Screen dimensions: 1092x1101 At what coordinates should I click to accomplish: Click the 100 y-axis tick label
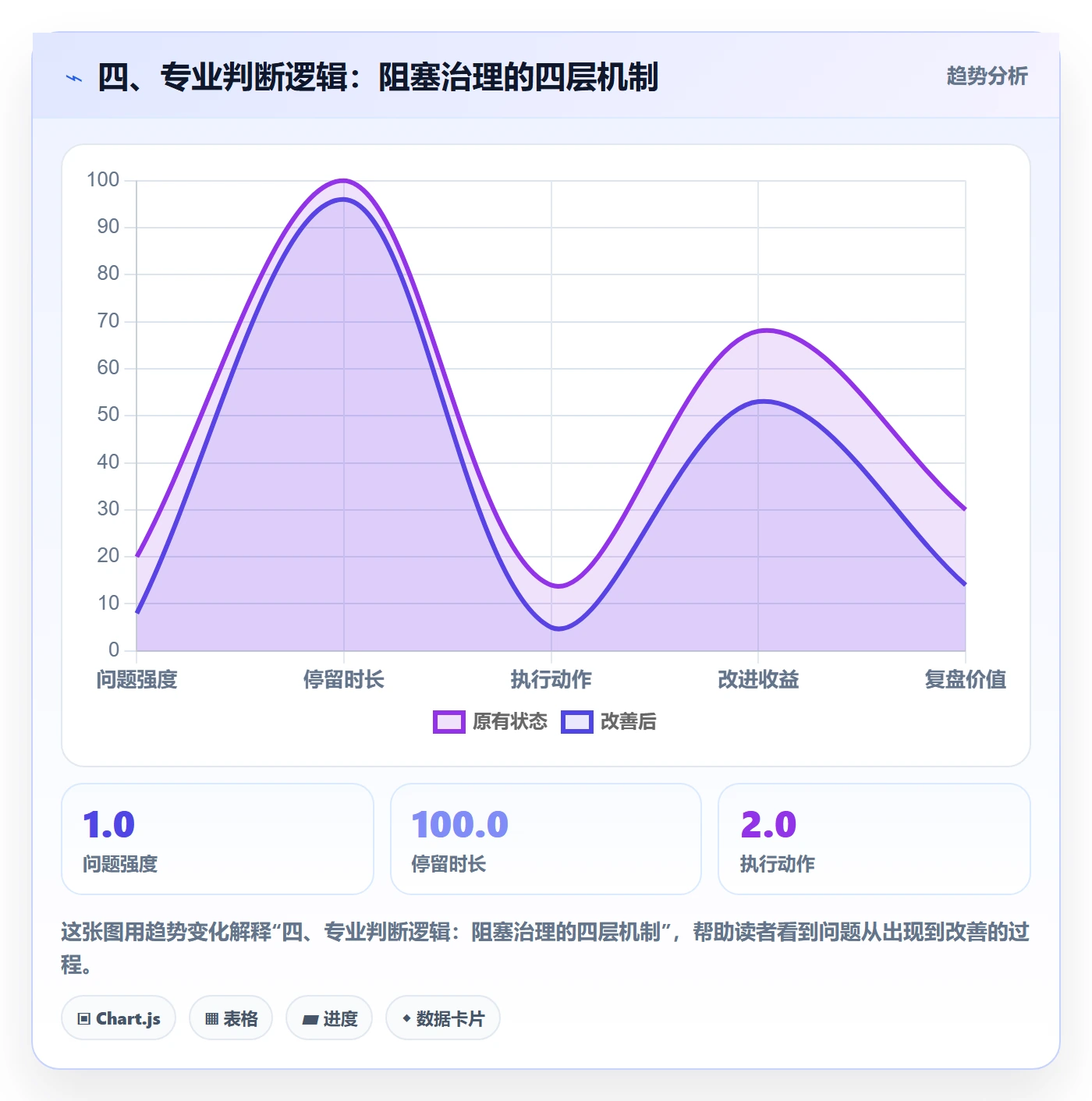103,180
